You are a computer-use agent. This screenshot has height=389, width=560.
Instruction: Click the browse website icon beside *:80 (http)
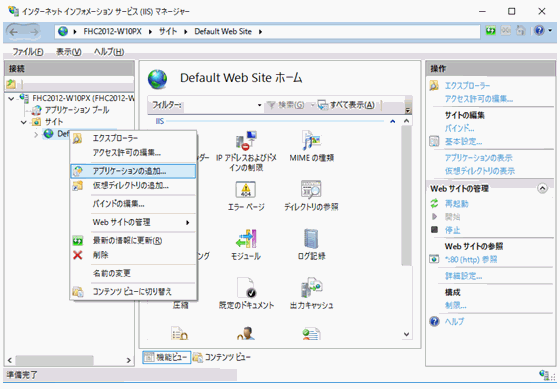point(434,259)
